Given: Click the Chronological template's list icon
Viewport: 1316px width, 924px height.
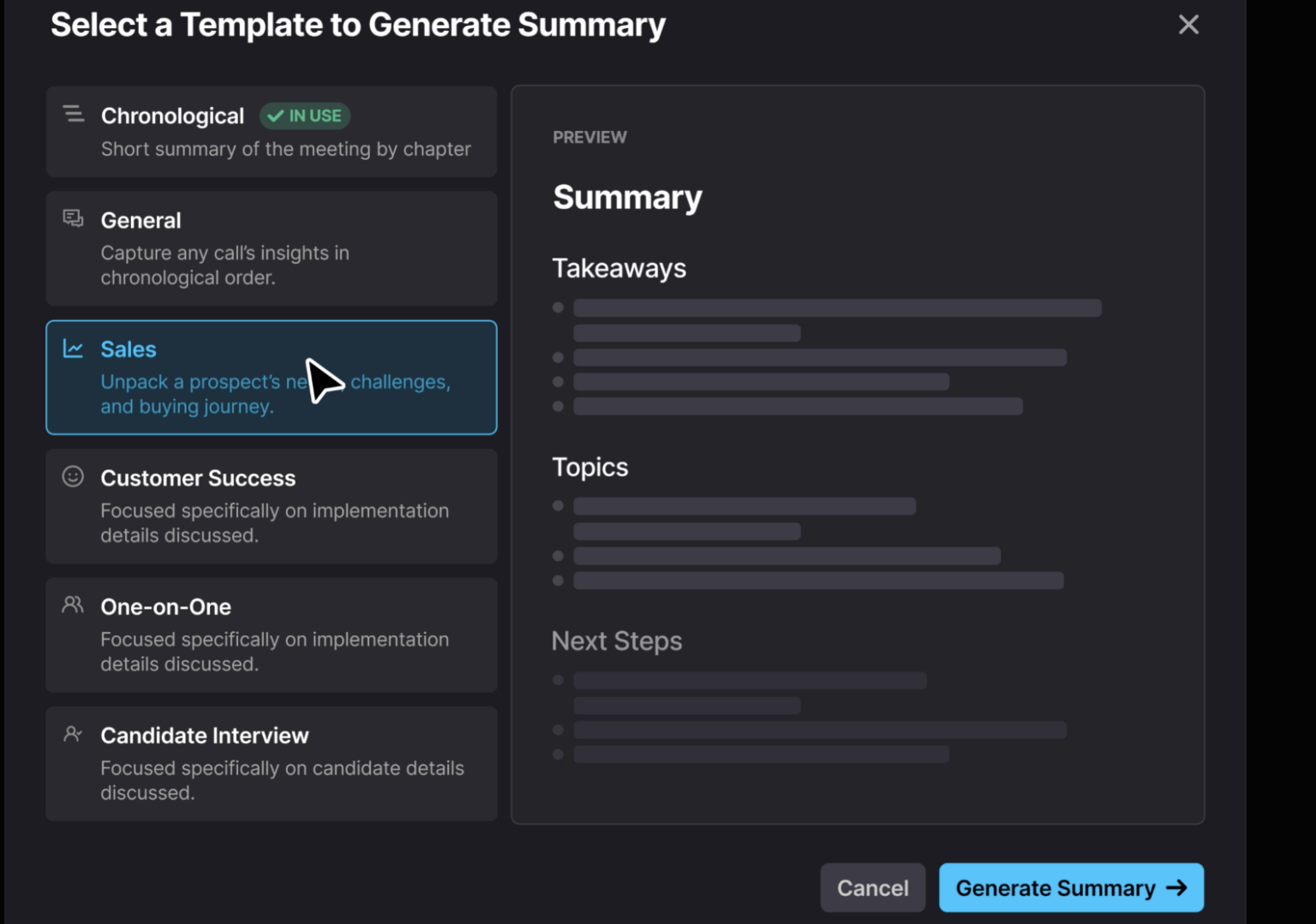Looking at the screenshot, I should click(x=73, y=115).
